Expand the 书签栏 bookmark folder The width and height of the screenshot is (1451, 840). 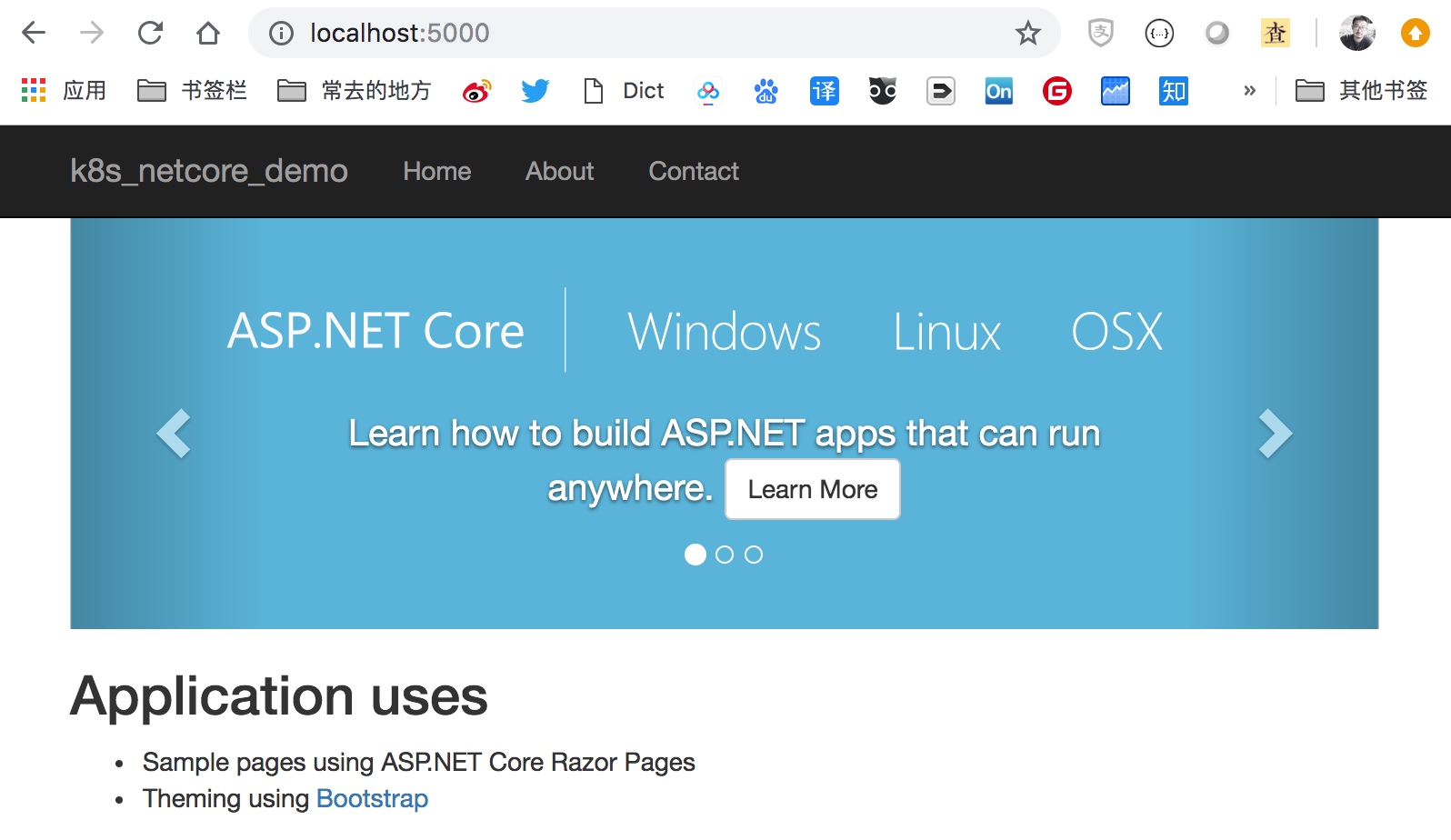point(192,91)
